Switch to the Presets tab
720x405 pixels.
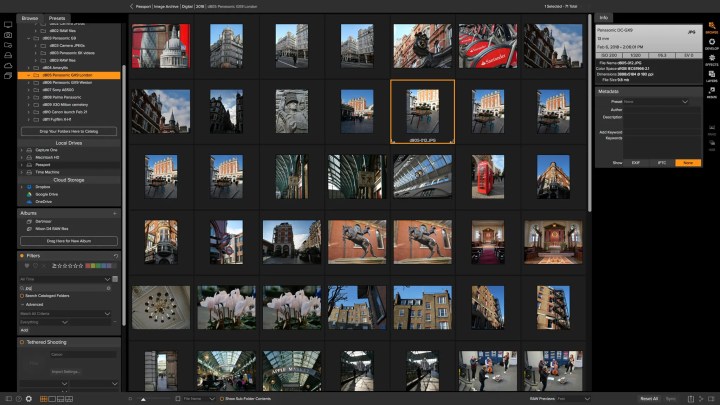coord(57,18)
